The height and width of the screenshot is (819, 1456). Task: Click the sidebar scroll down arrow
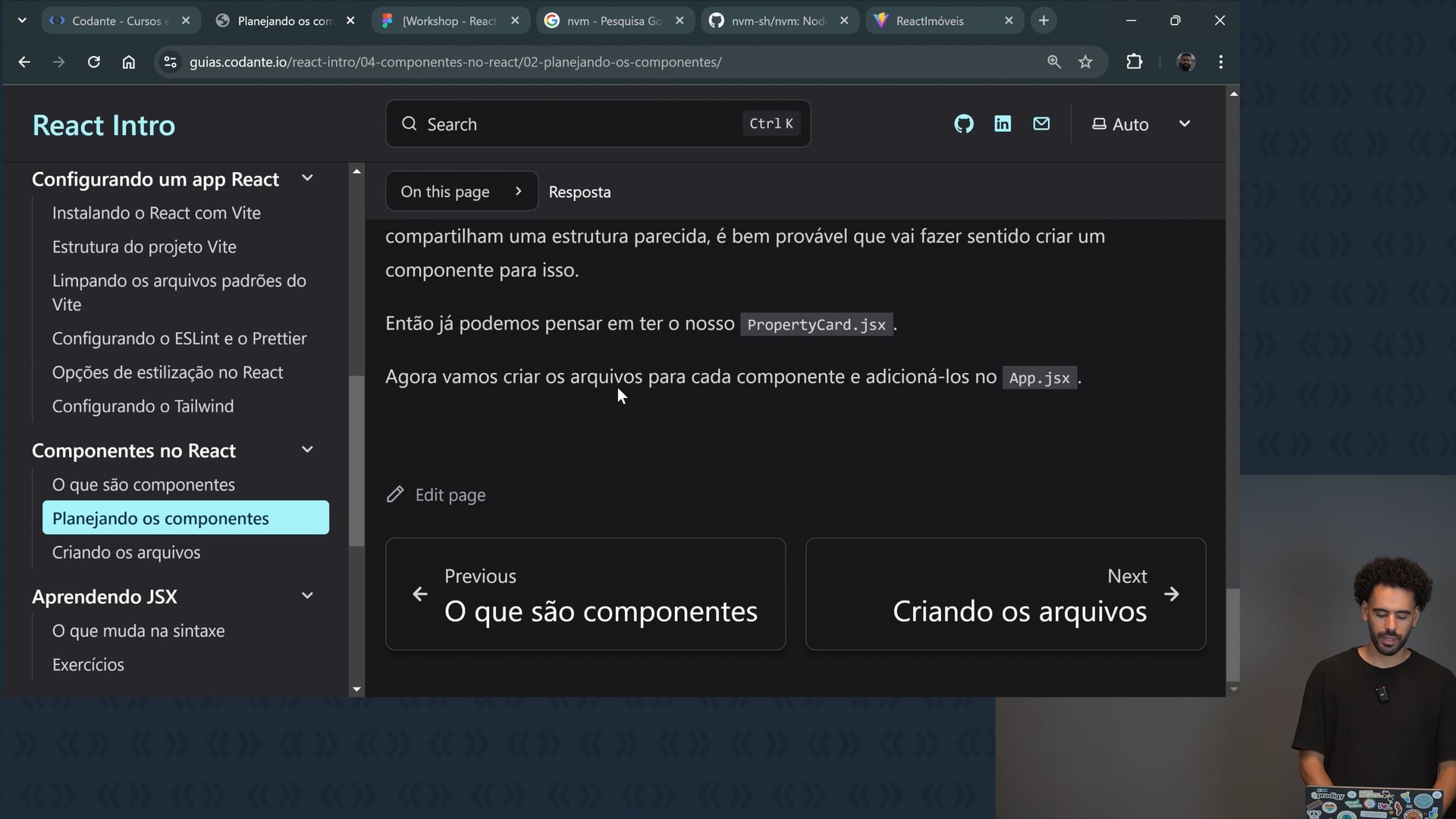356,689
